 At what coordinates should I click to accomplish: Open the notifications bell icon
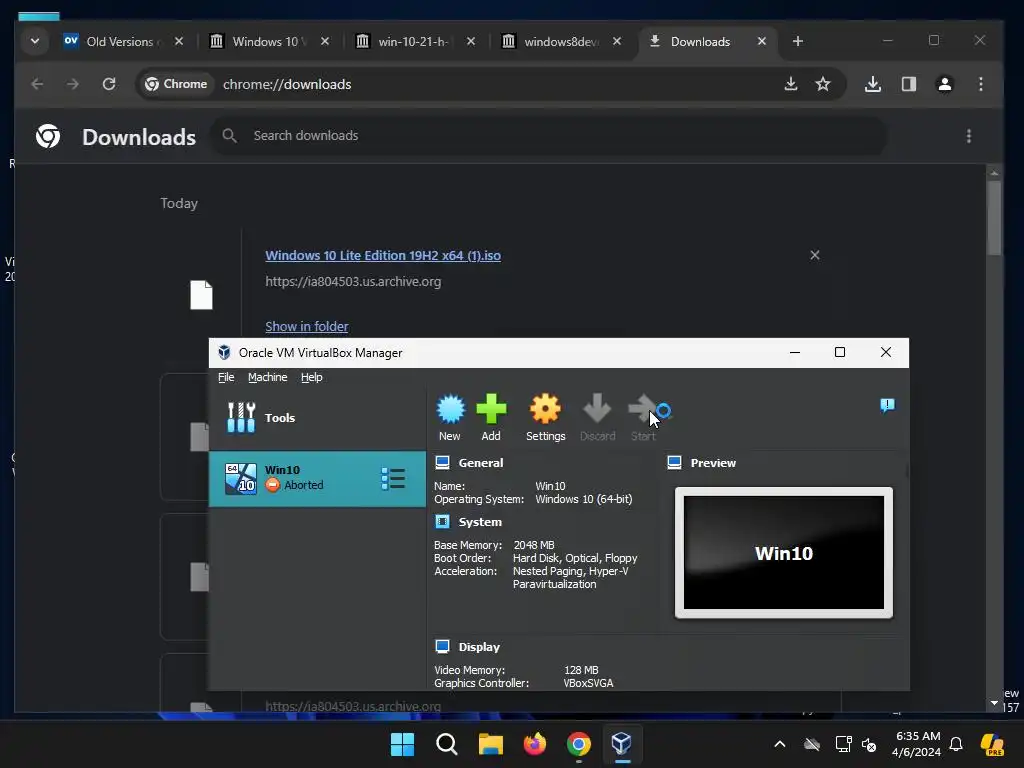(x=956, y=744)
